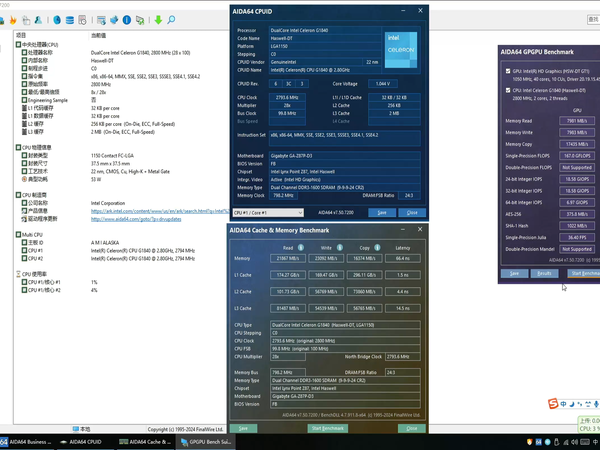600x450 pixels.
Task: Click the magnifier search toolbar icon
Action: (171, 20)
